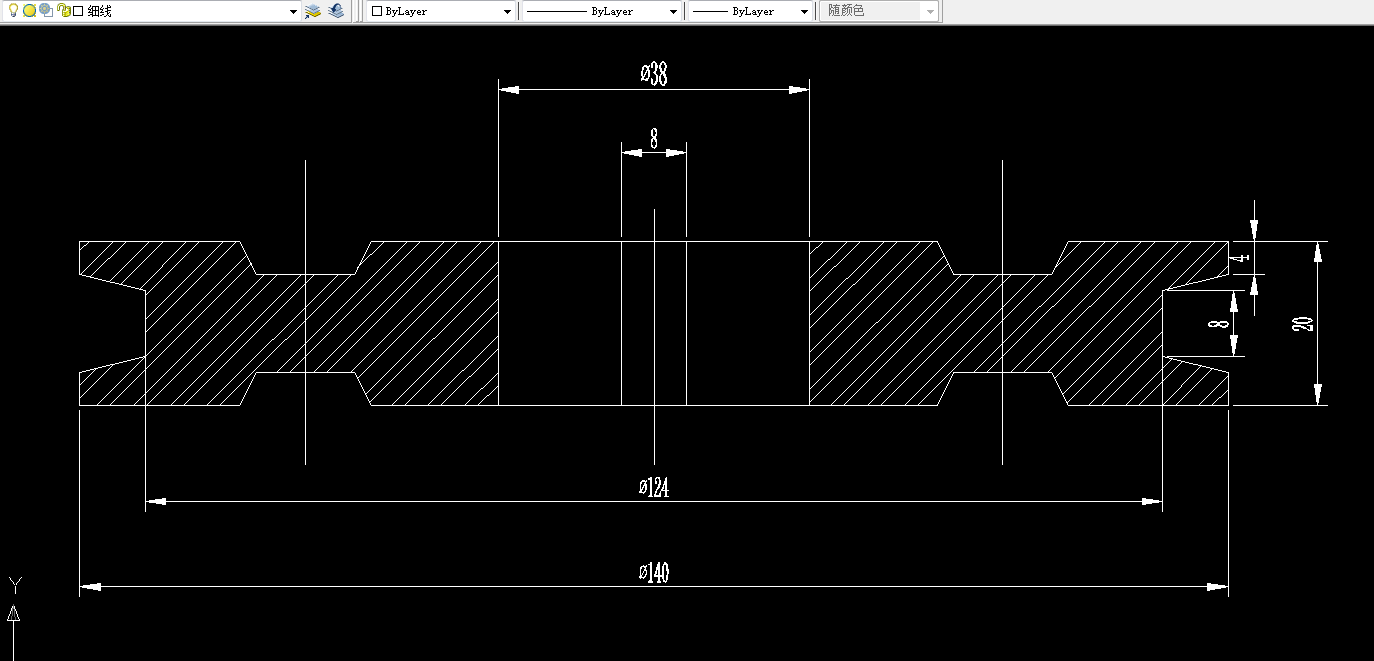Select the ø140 dimension text
This screenshot has width=1374, height=661.
point(654,573)
